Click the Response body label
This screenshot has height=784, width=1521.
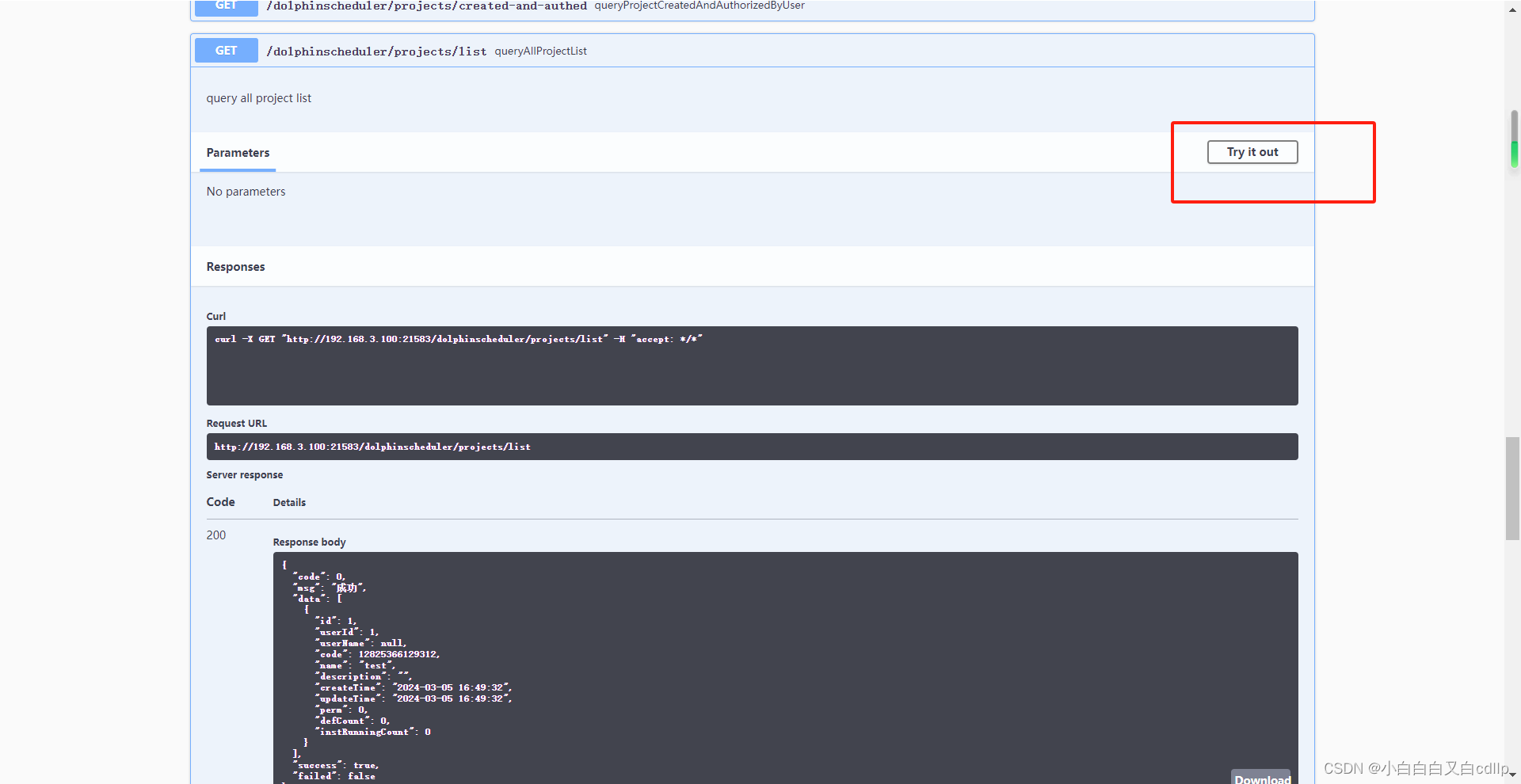[309, 542]
